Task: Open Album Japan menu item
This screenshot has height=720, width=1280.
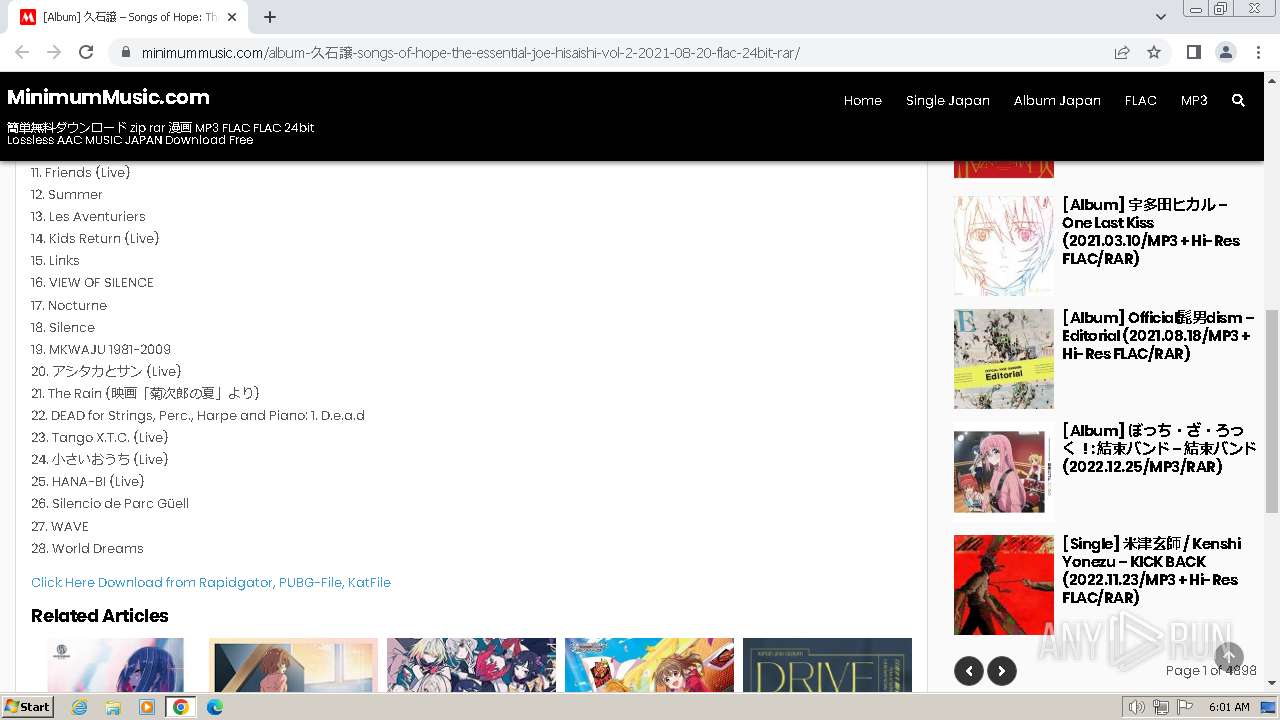Action: click(x=1057, y=100)
